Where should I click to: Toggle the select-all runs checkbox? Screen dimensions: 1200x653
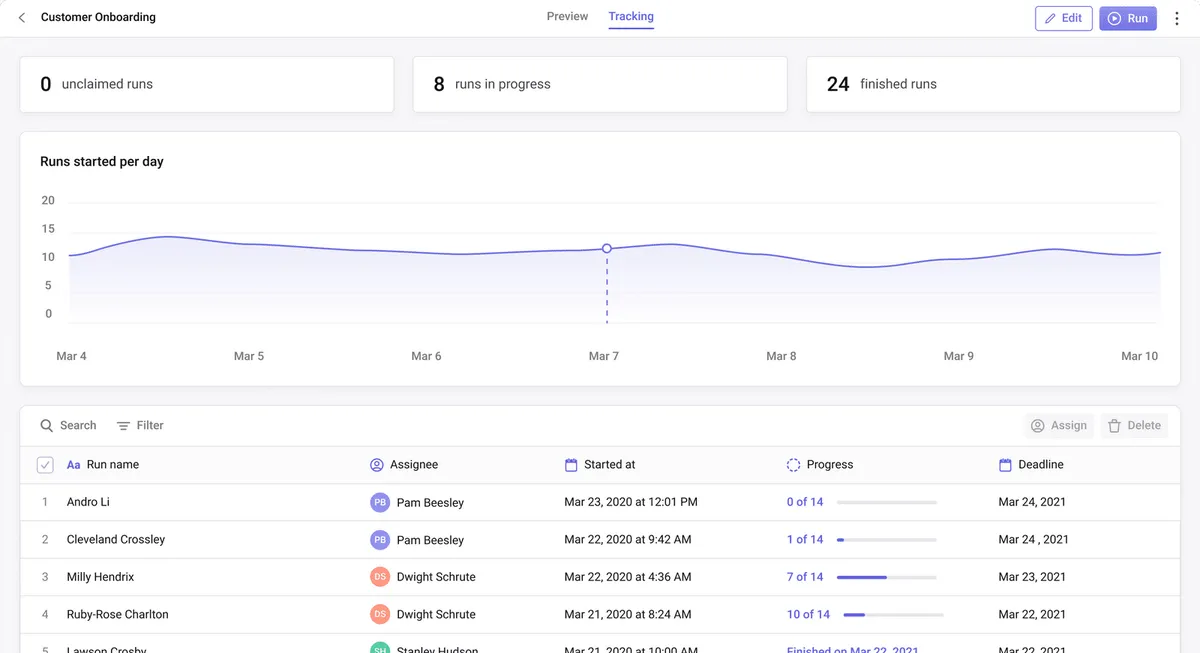click(x=45, y=465)
